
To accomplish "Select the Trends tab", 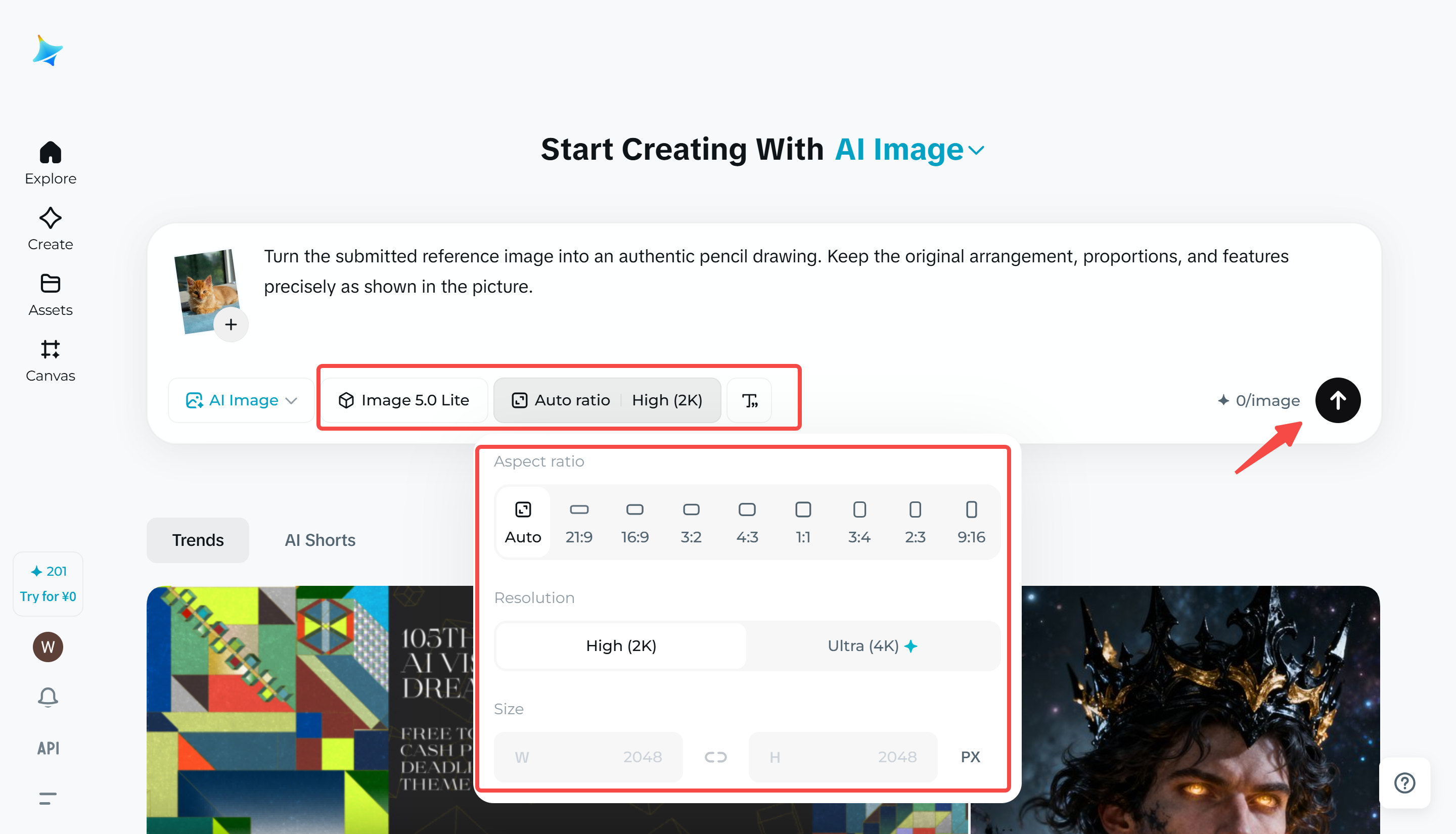I will click(198, 540).
